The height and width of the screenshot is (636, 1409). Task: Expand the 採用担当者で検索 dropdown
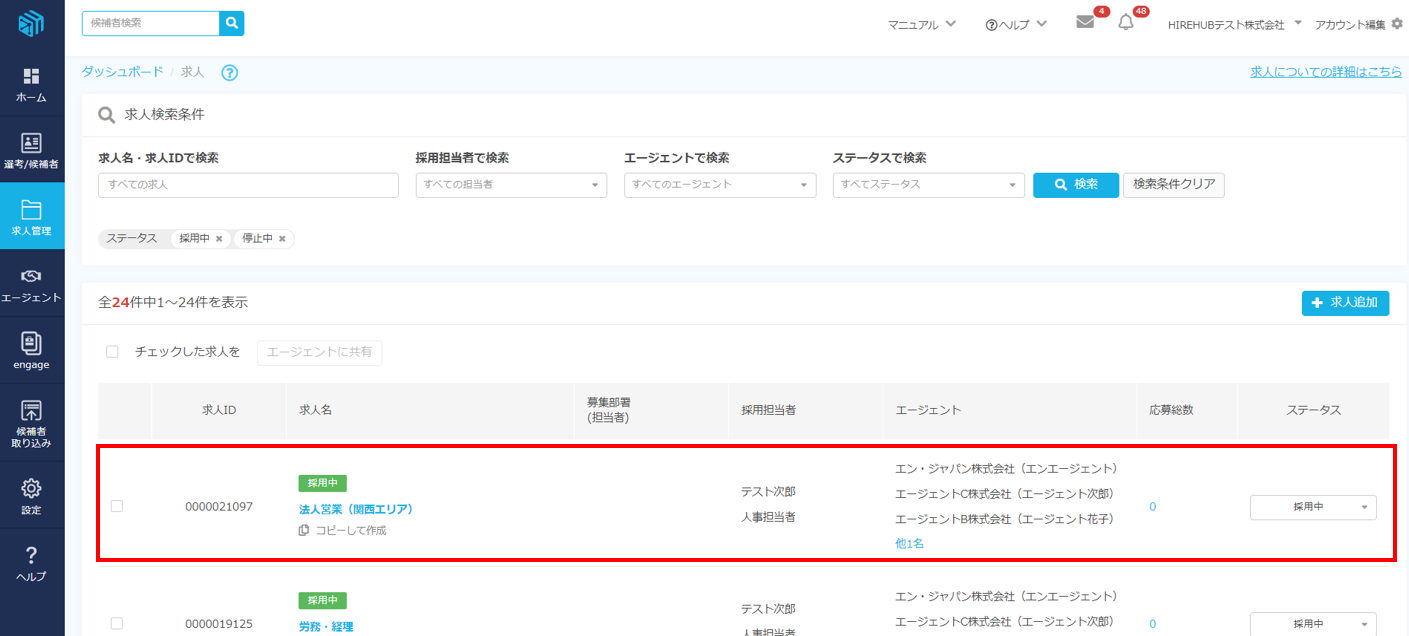click(510, 185)
